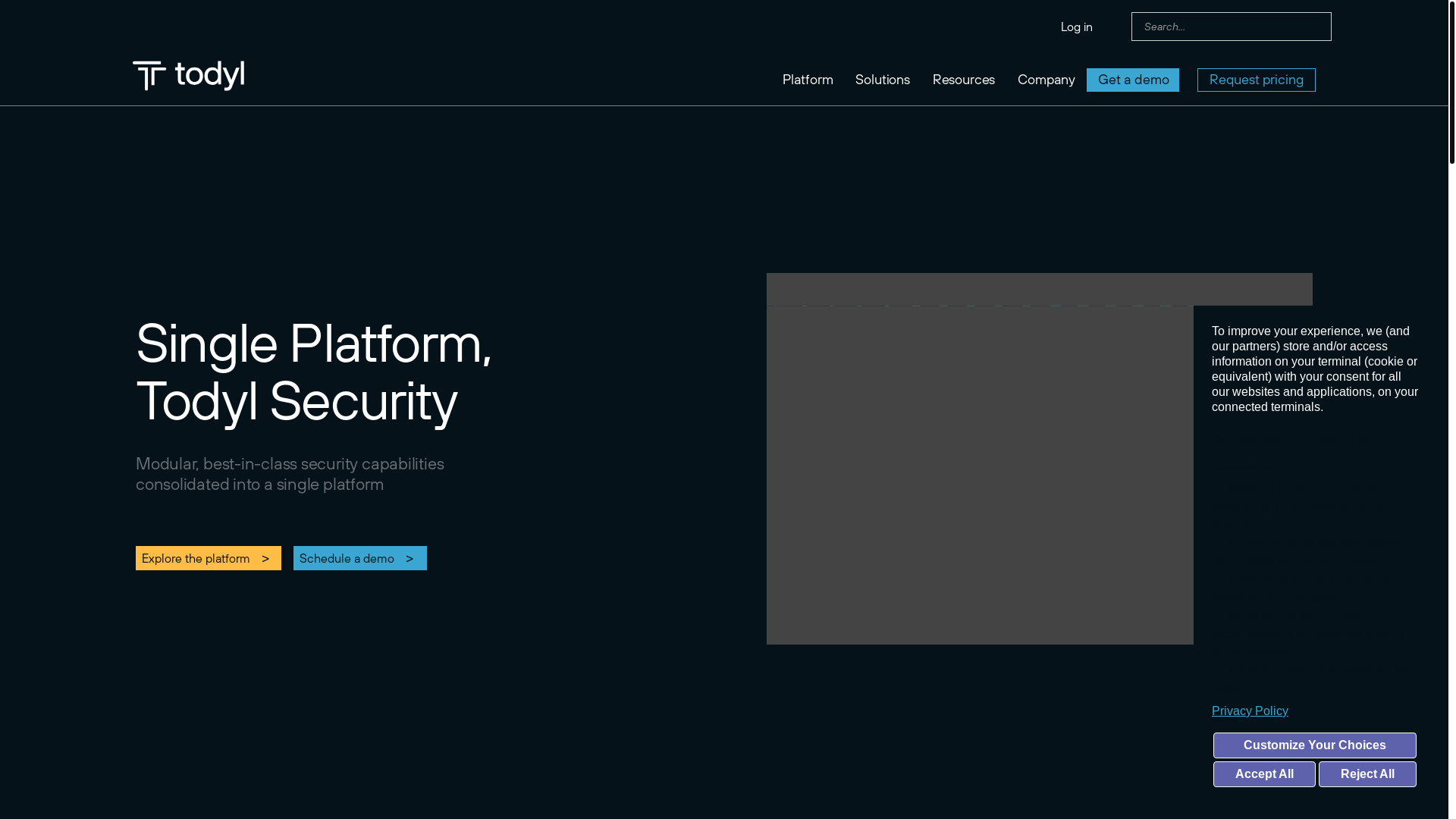Open the Platform menu
This screenshot has height=819, width=1456.
tap(808, 80)
